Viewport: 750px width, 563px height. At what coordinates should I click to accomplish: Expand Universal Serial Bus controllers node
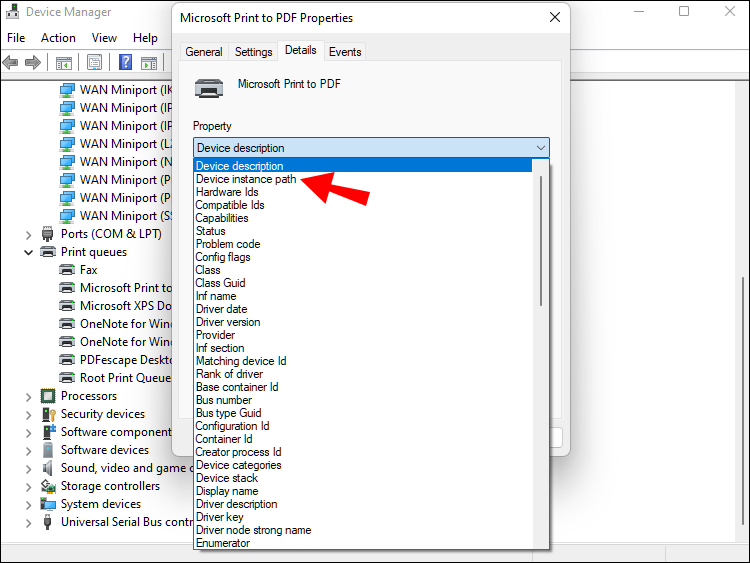pyautogui.click(x=28, y=523)
